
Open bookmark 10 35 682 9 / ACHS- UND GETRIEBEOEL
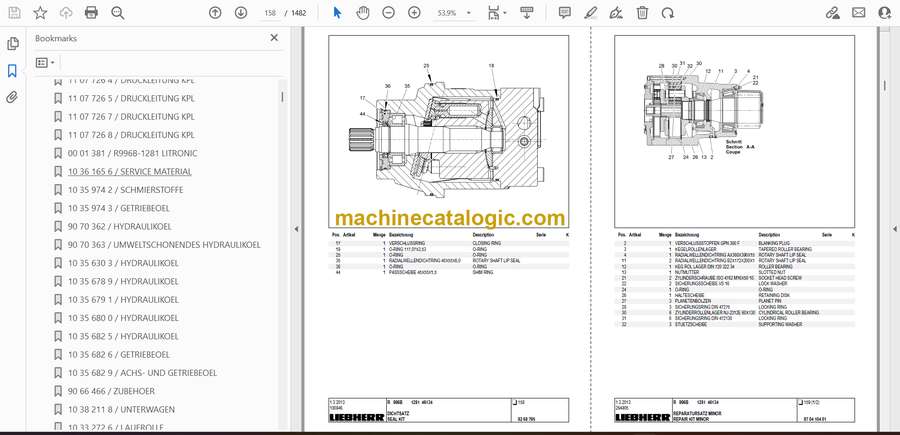(x=142, y=372)
